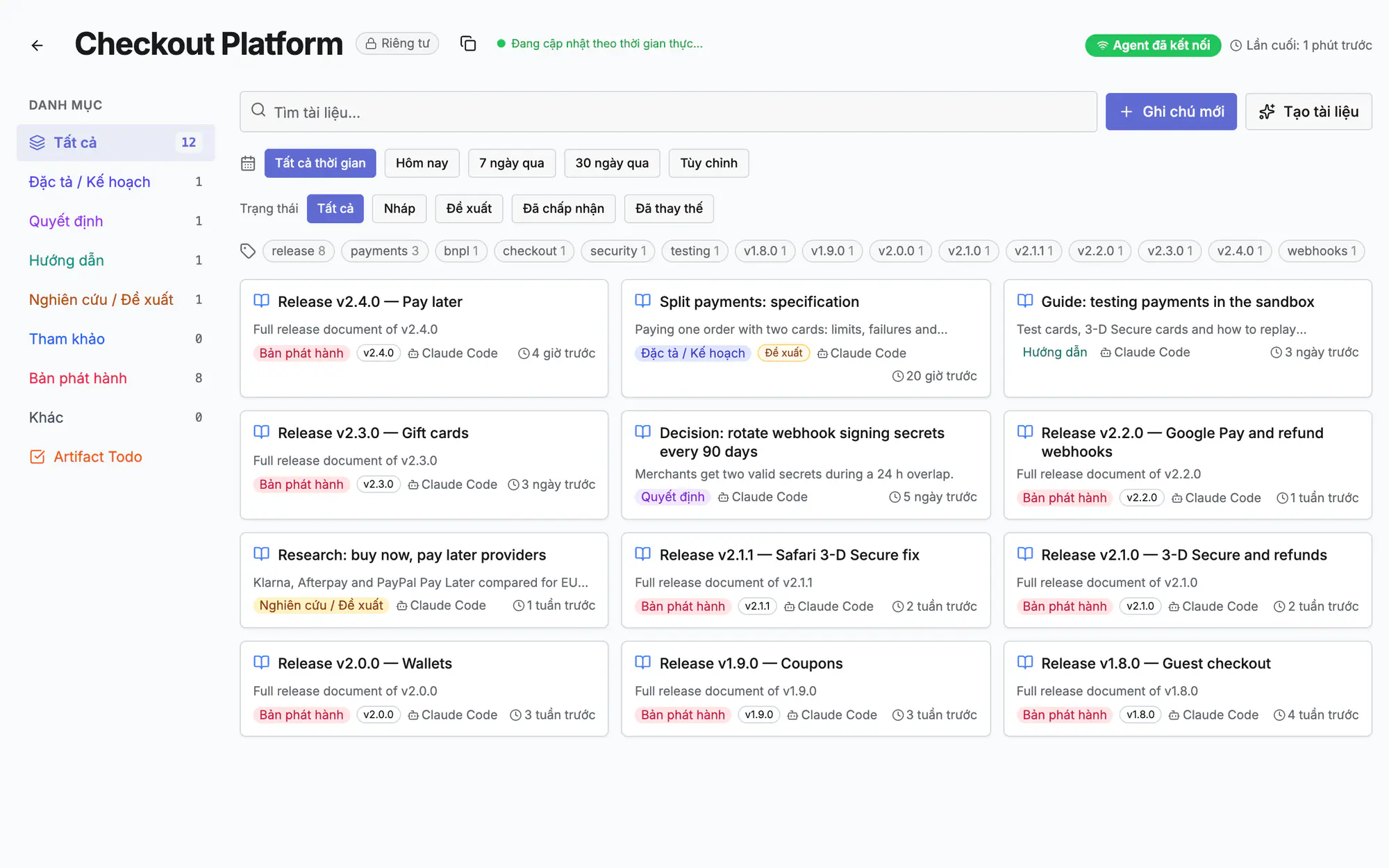Screen dimensions: 1389x868
Task: Click the calendar icon before time filters
Action: [248, 163]
